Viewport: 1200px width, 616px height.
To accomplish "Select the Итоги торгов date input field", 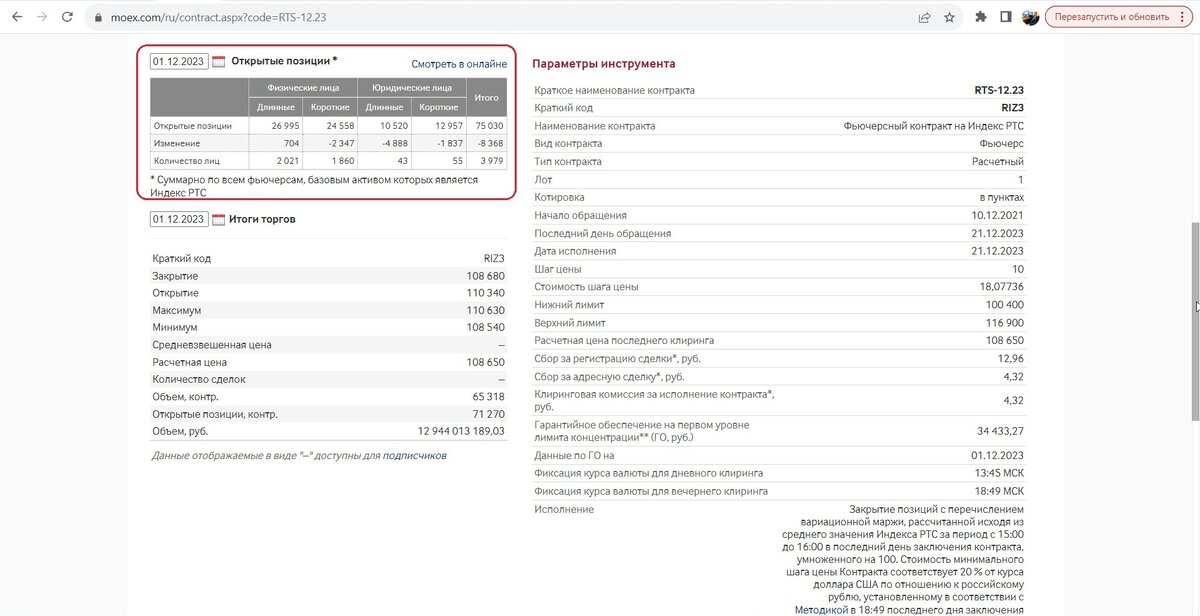I will 178,218.
